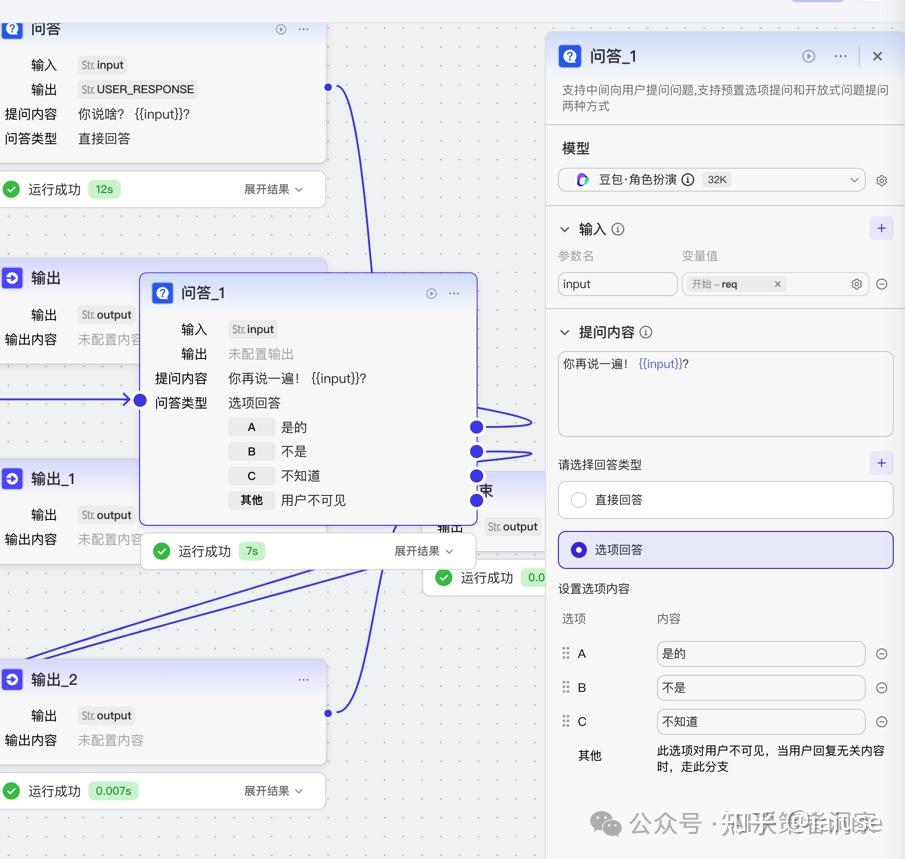This screenshot has height=859, width=905.
Task: Click plus icon to add a new 输入 parameter
Action: point(881,228)
